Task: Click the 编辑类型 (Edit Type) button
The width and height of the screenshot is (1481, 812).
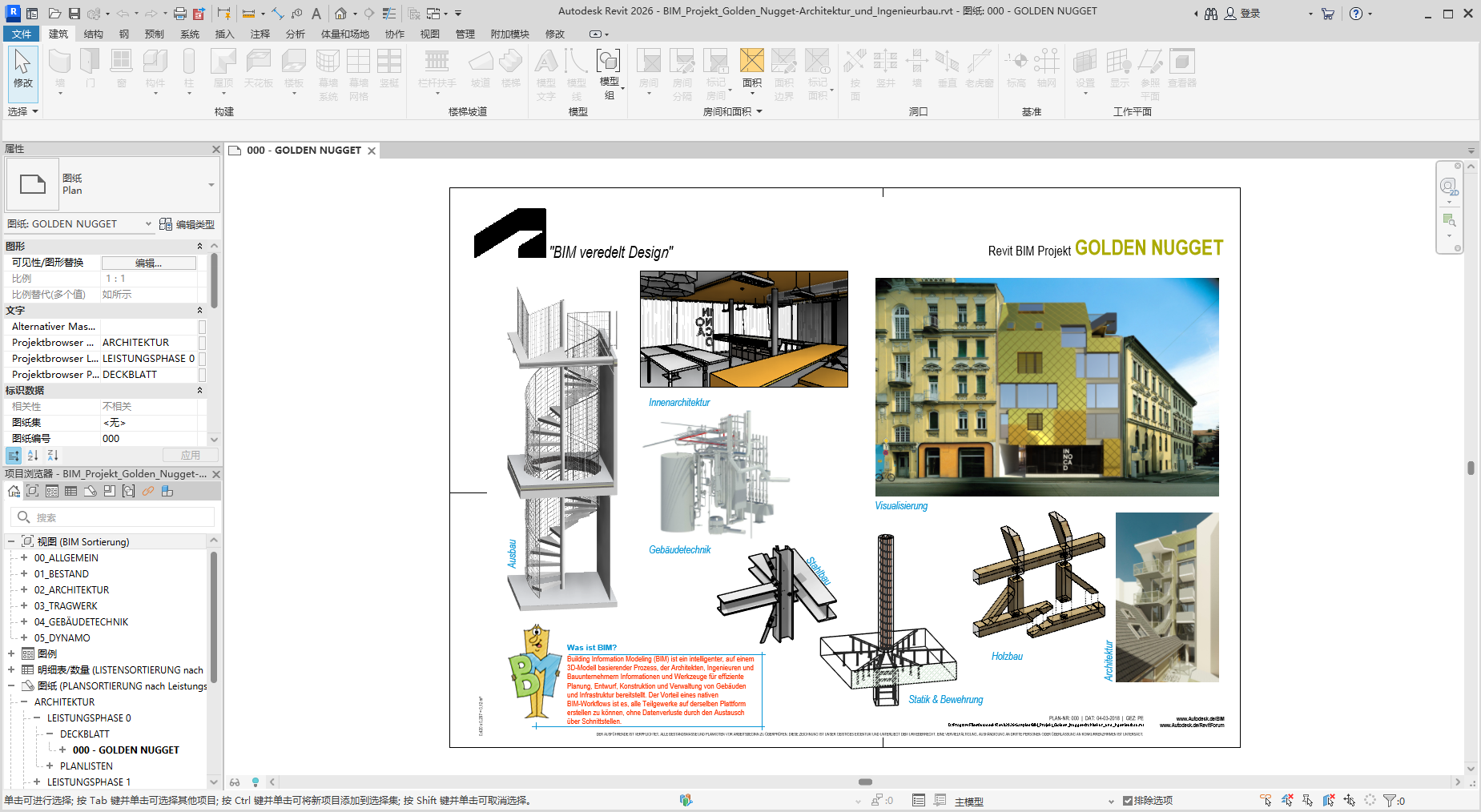Action: point(187,224)
